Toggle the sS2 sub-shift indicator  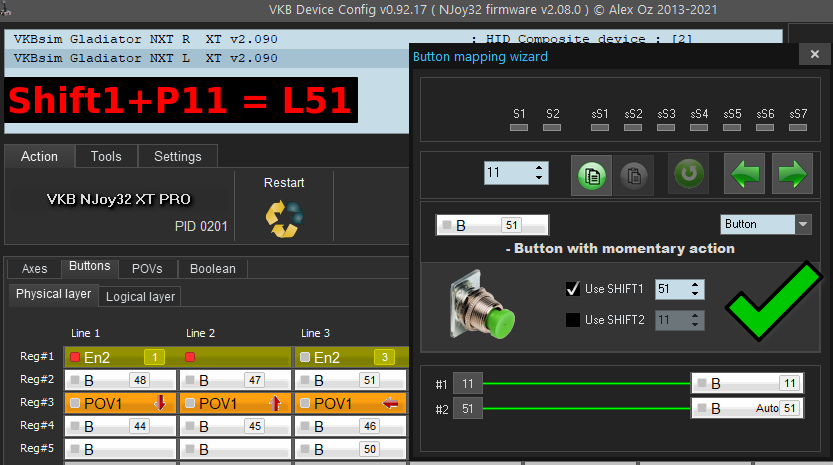633,128
